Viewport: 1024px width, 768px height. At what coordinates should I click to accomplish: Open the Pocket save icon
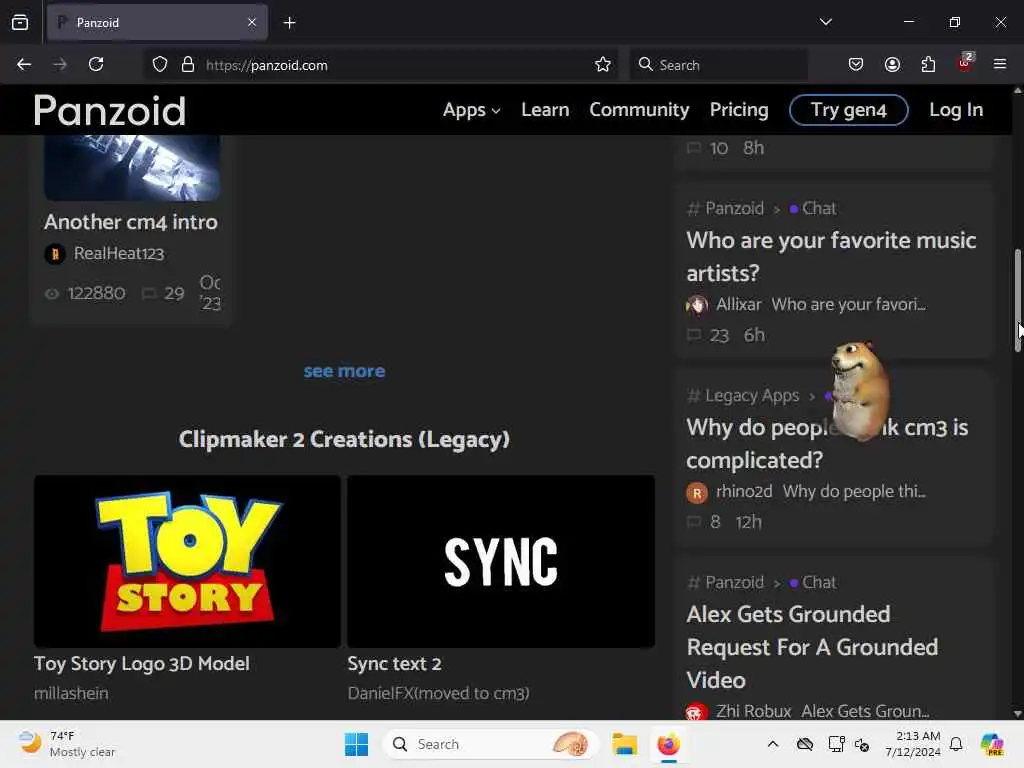[x=856, y=64]
